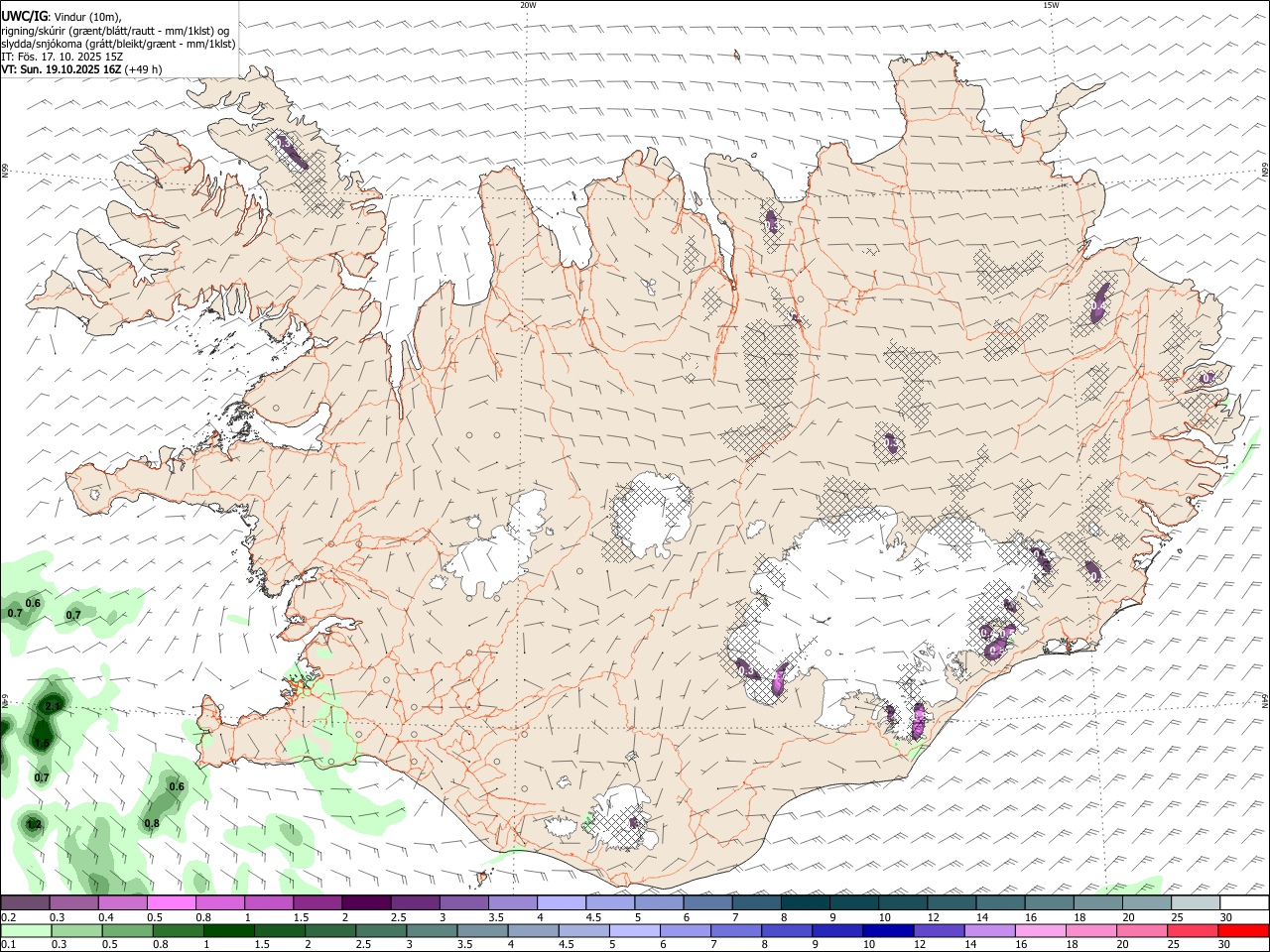Click the dark teal swatch between 8 and 9 in upper row
Viewport: 1270px width, 952px height.
click(x=806, y=902)
